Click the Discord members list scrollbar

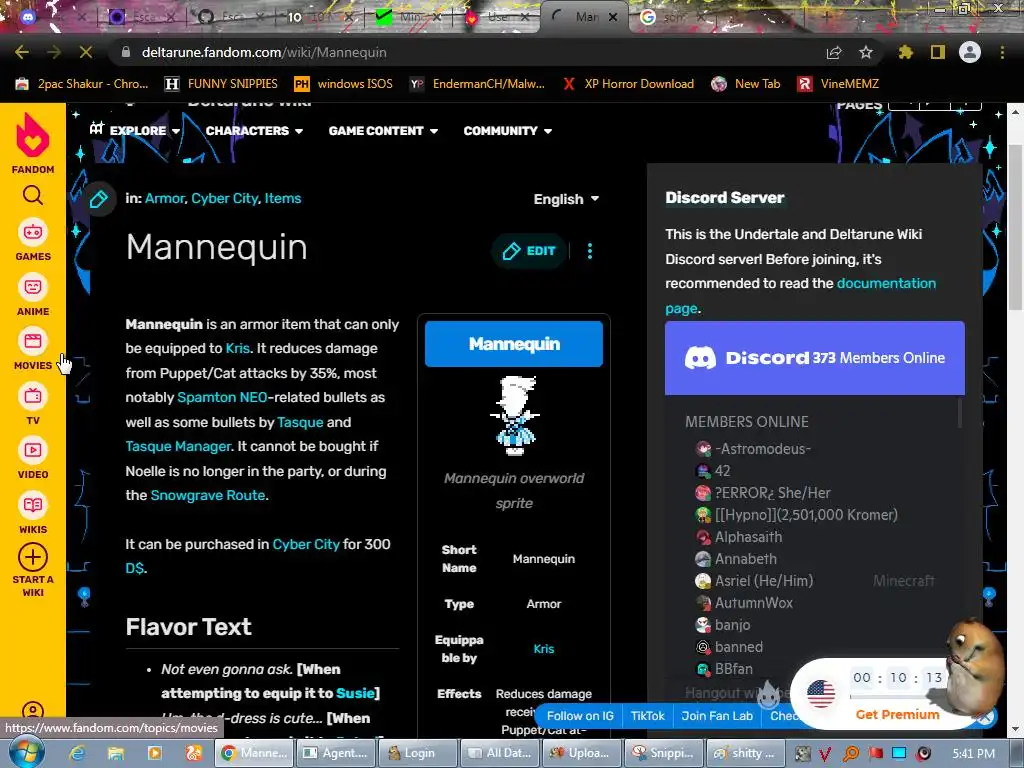pos(960,413)
